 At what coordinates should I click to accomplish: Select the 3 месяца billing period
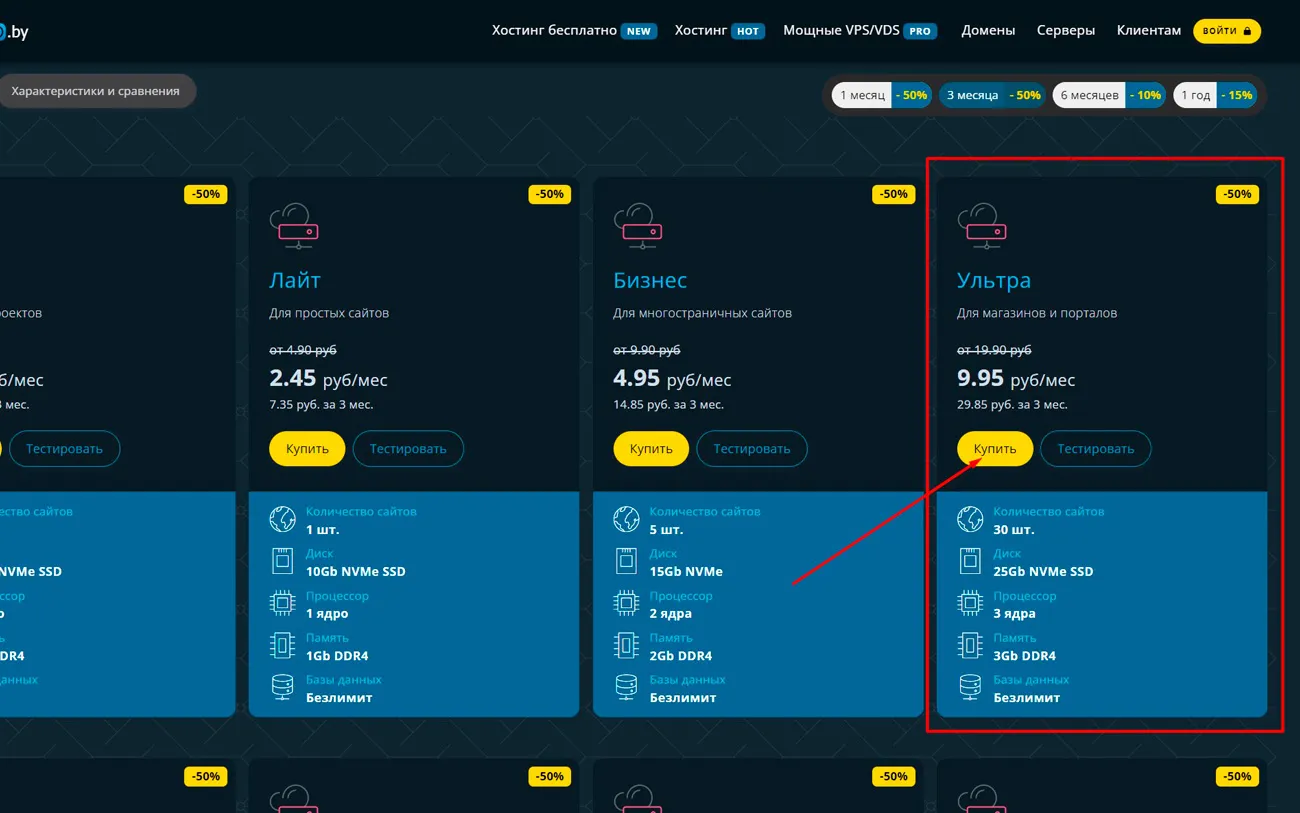[x=993, y=95]
